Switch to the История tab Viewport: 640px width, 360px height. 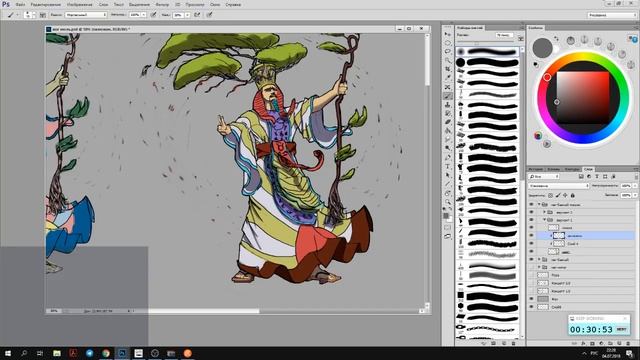point(536,169)
